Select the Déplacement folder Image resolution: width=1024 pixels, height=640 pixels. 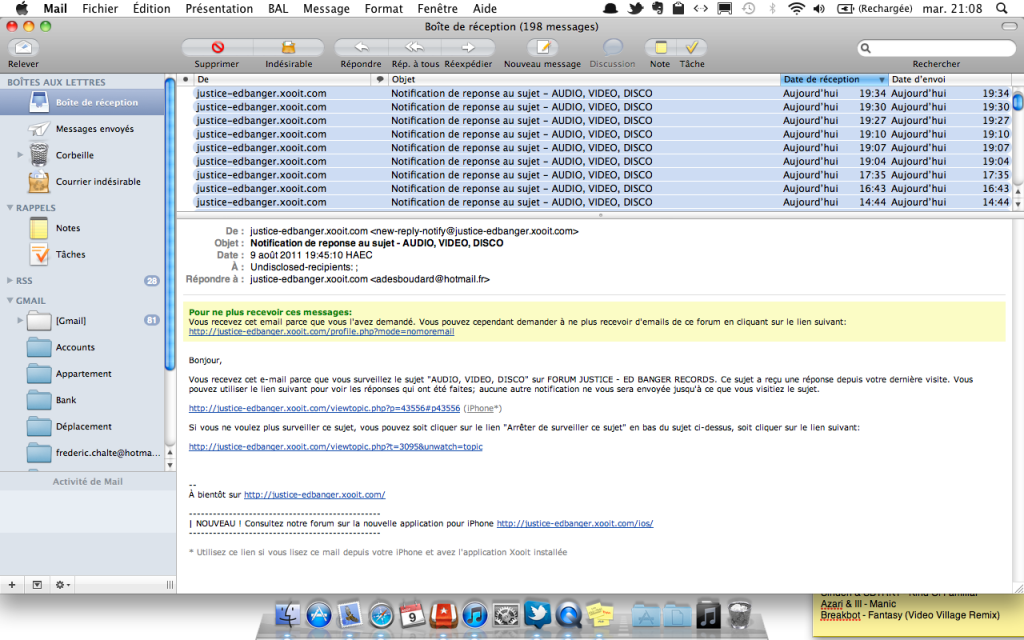82,426
